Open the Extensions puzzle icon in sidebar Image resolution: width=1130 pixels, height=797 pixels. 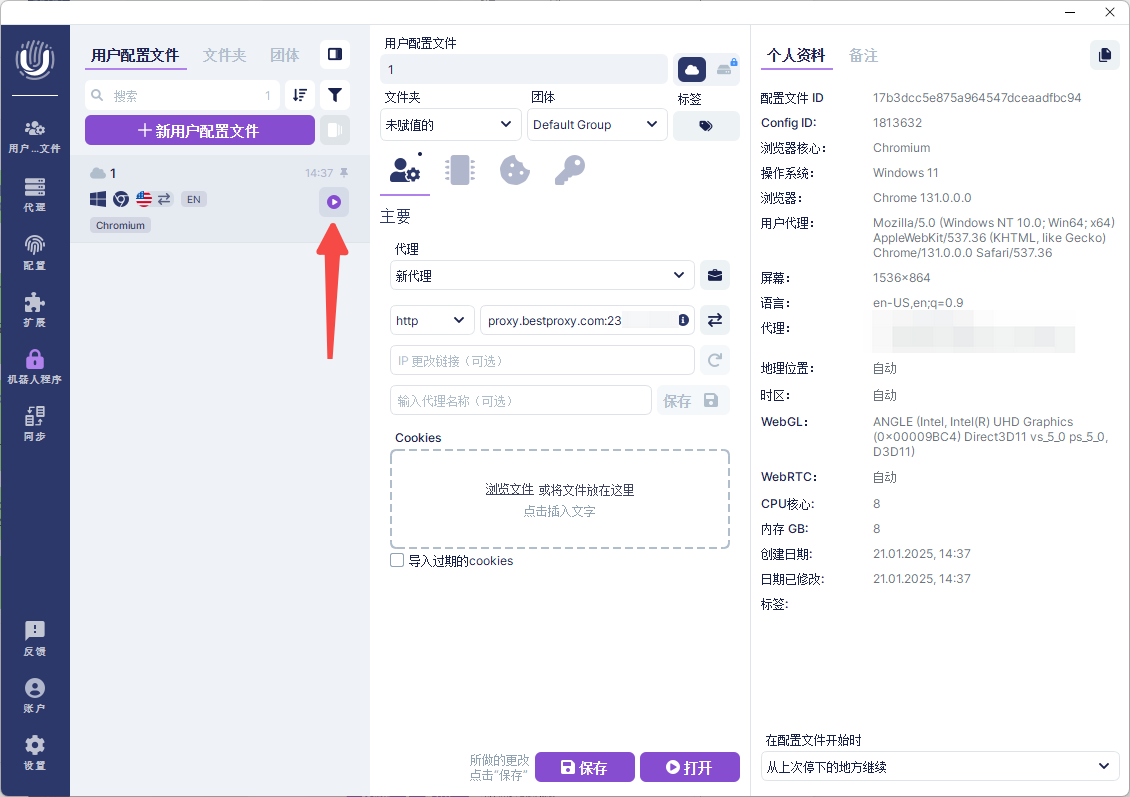tap(35, 309)
